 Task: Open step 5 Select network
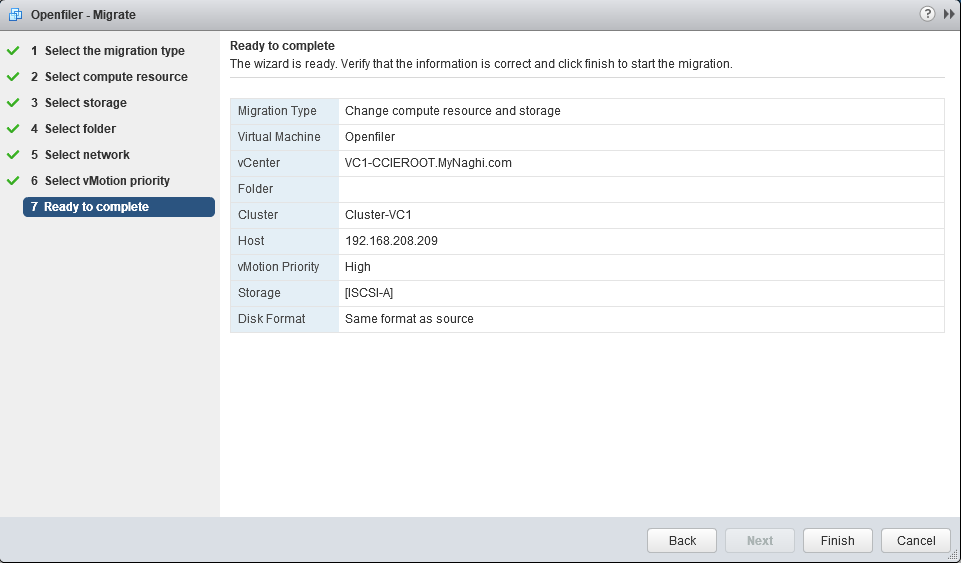87,155
